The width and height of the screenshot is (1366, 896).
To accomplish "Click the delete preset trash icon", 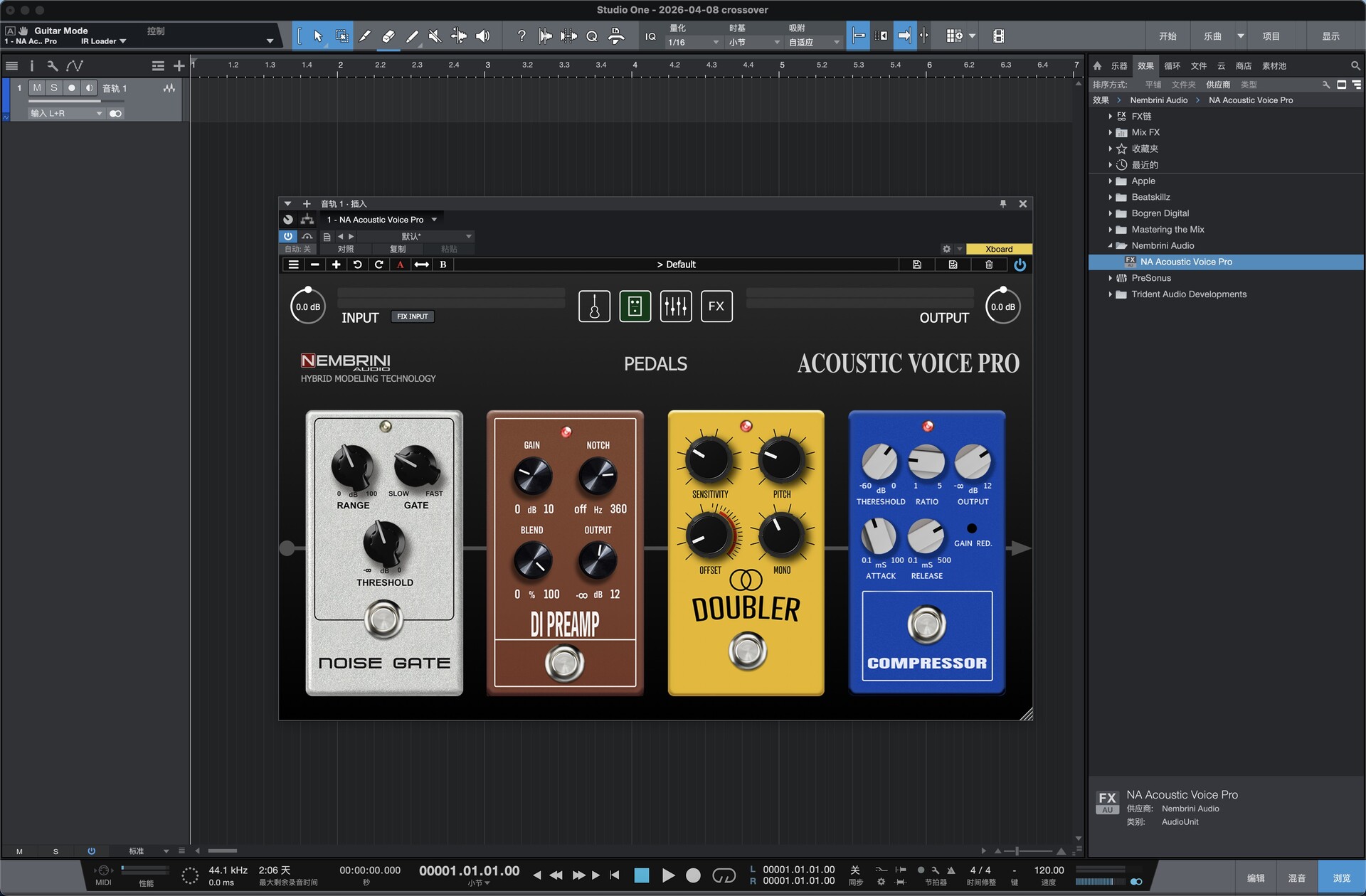I will 988,265.
